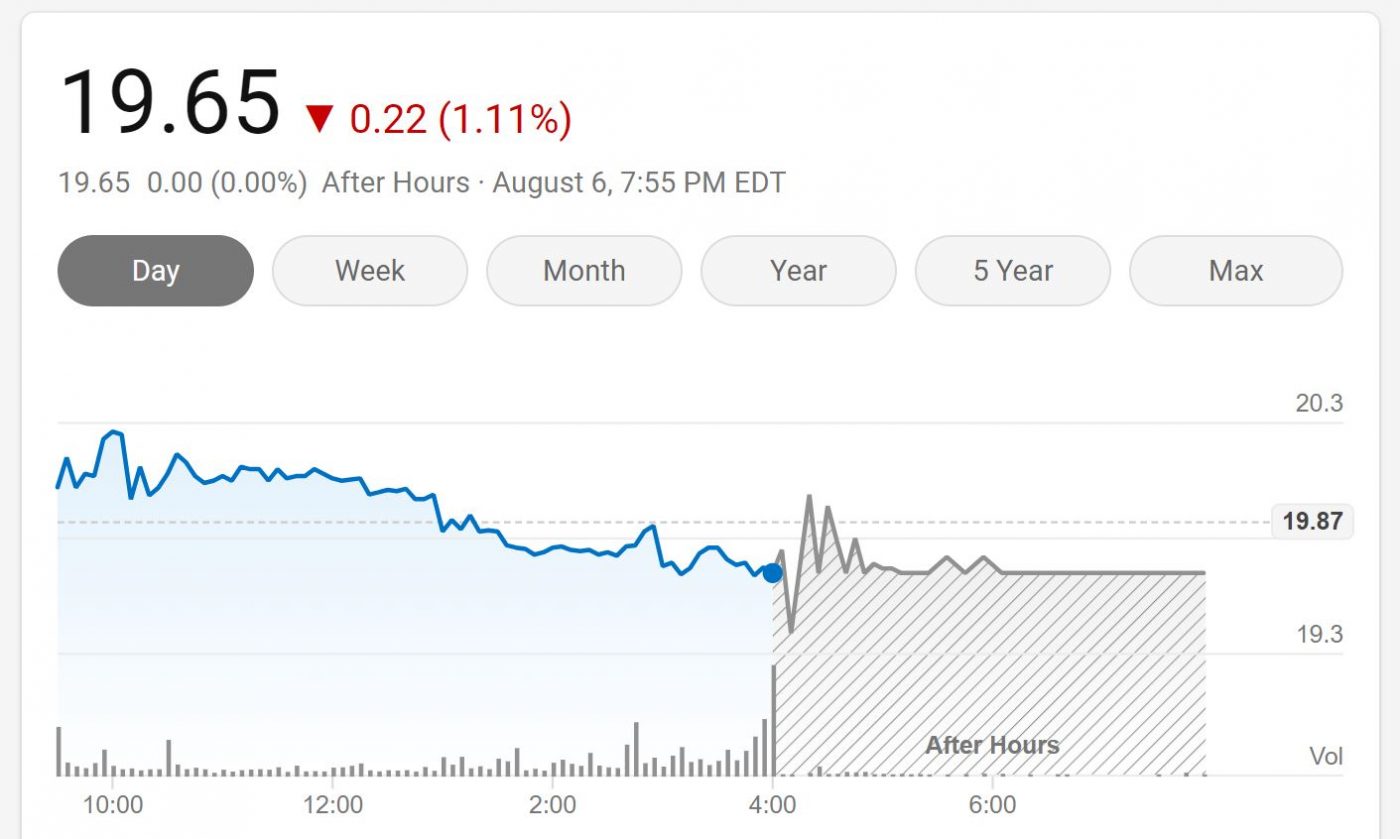Click the After Hours label in shaded region

point(991,745)
